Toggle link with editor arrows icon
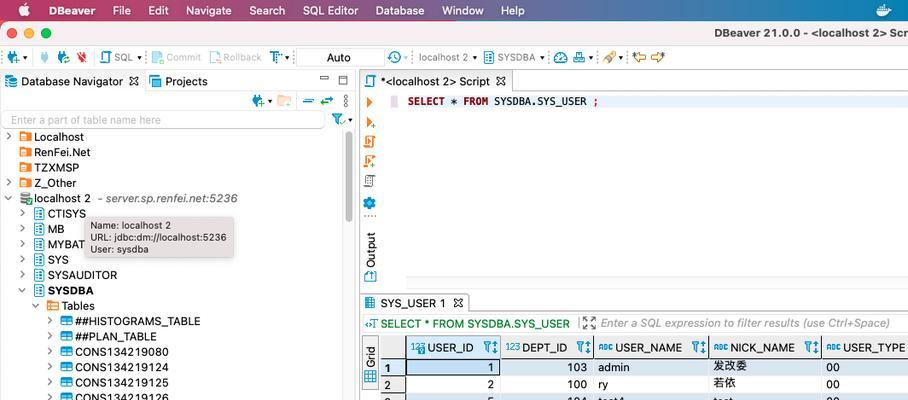This screenshot has width=908, height=400. (x=327, y=101)
